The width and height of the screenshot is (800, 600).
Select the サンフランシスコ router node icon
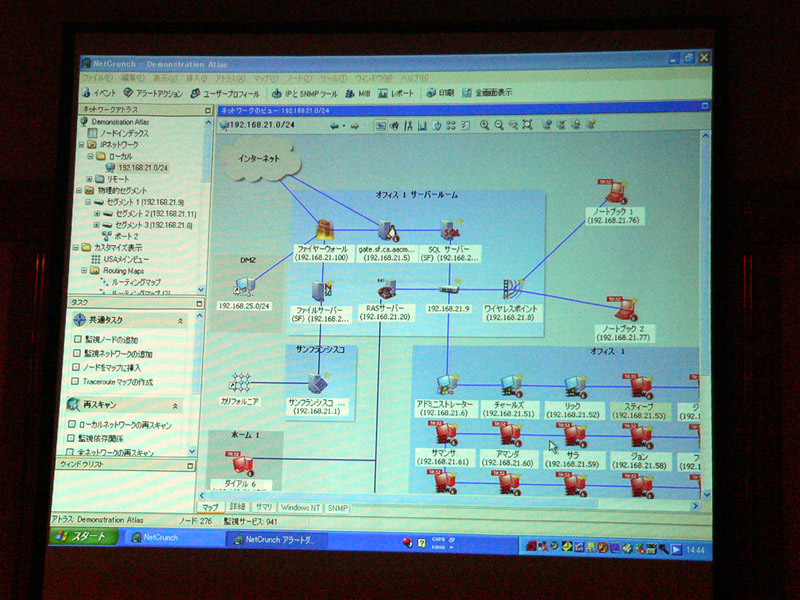(x=318, y=383)
